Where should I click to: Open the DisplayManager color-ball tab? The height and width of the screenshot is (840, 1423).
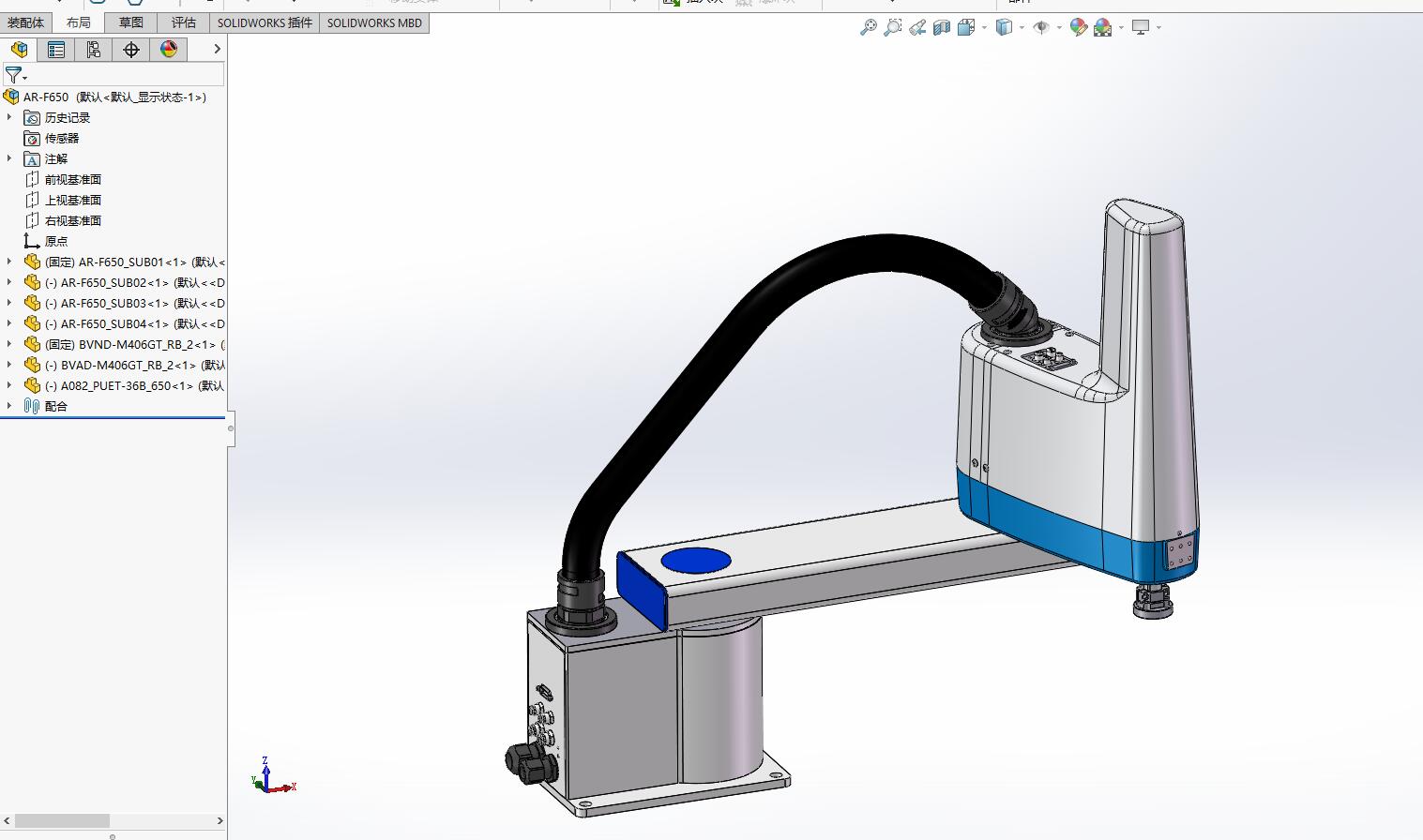(169, 50)
